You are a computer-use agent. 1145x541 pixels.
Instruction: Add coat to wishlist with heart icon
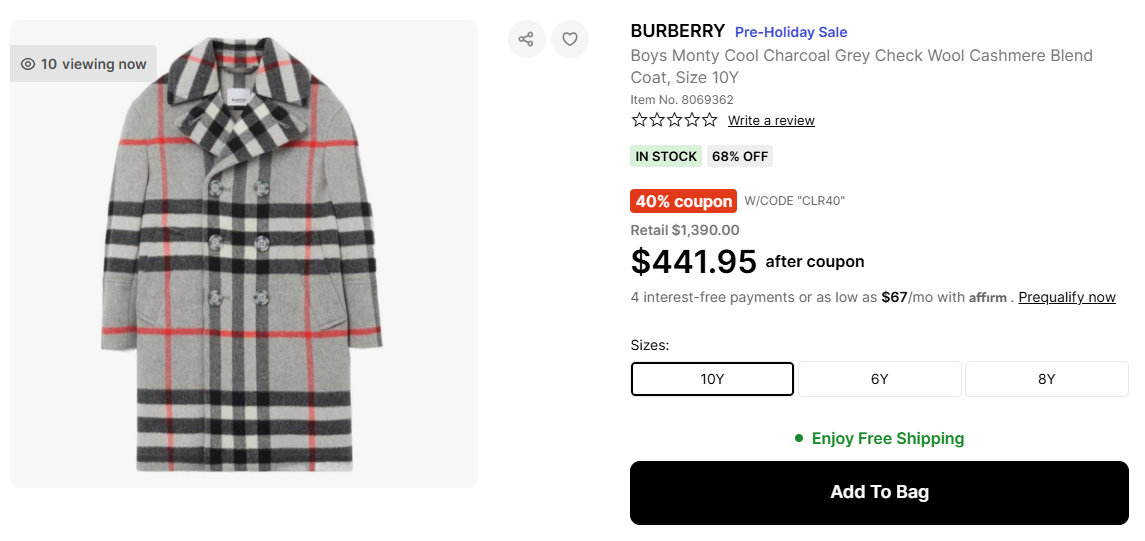pyautogui.click(x=570, y=39)
